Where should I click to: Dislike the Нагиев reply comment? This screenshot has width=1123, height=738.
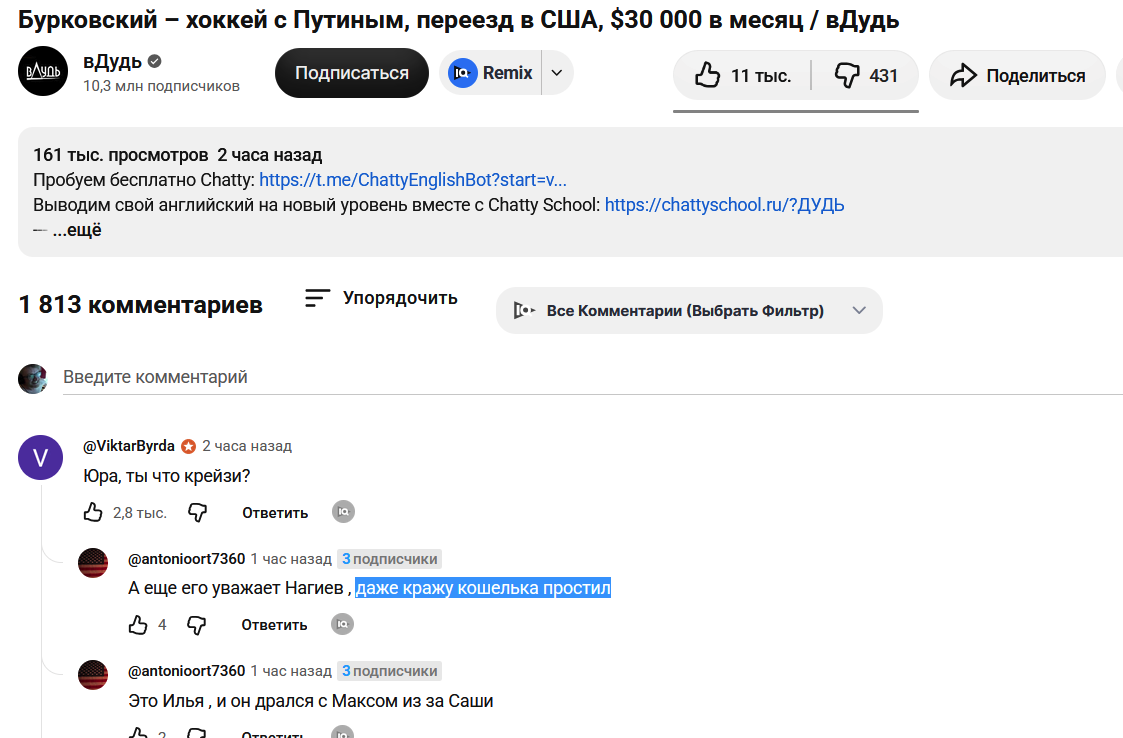196,625
